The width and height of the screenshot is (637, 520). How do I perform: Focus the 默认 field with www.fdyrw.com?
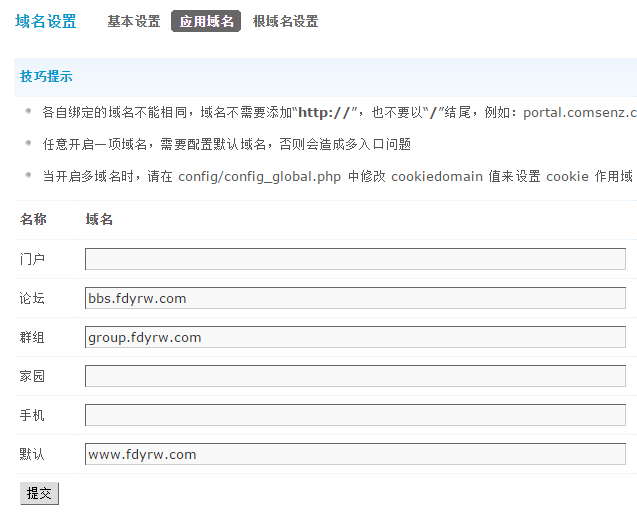355,454
